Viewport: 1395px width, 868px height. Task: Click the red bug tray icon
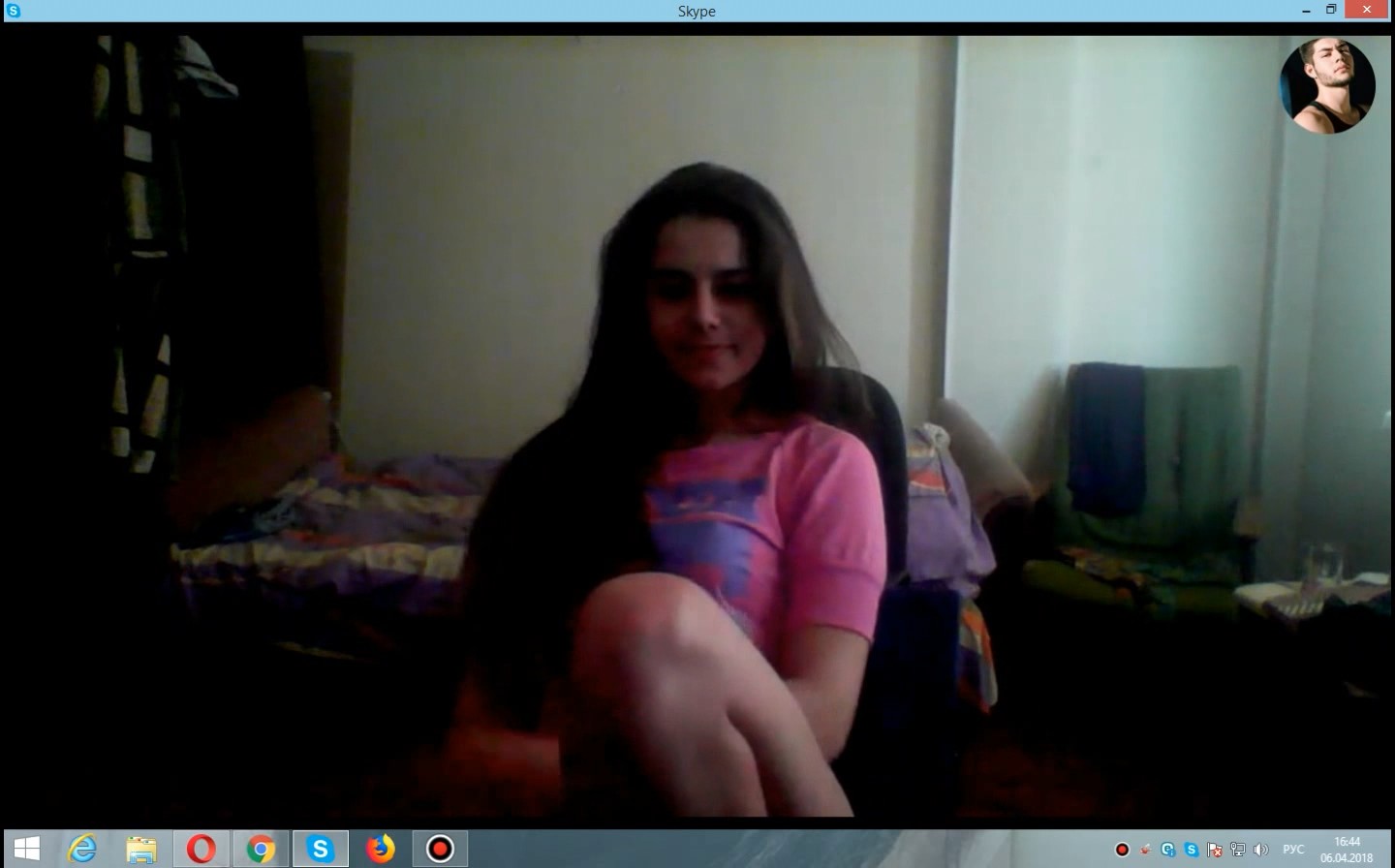pyautogui.click(x=1146, y=851)
